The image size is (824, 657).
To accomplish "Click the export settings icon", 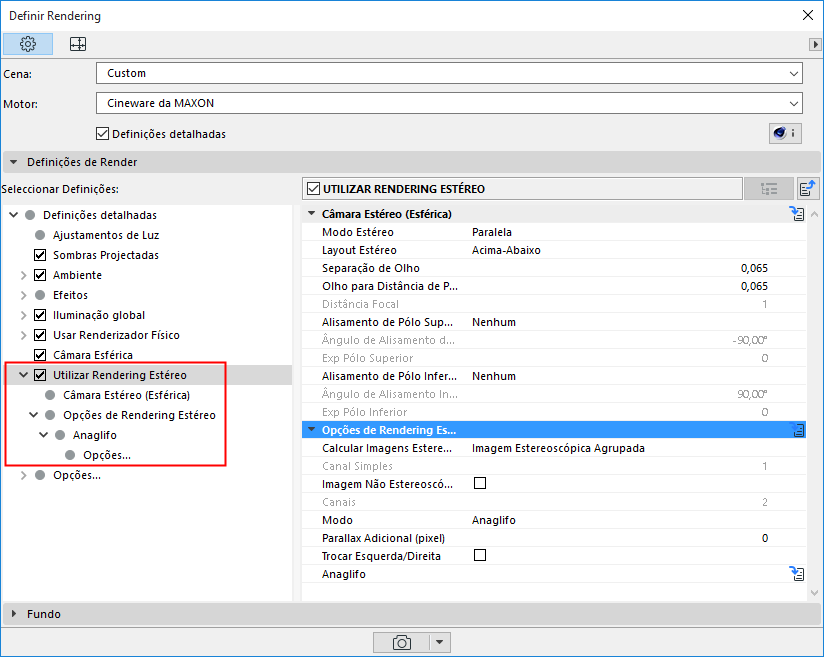I will click(x=807, y=188).
